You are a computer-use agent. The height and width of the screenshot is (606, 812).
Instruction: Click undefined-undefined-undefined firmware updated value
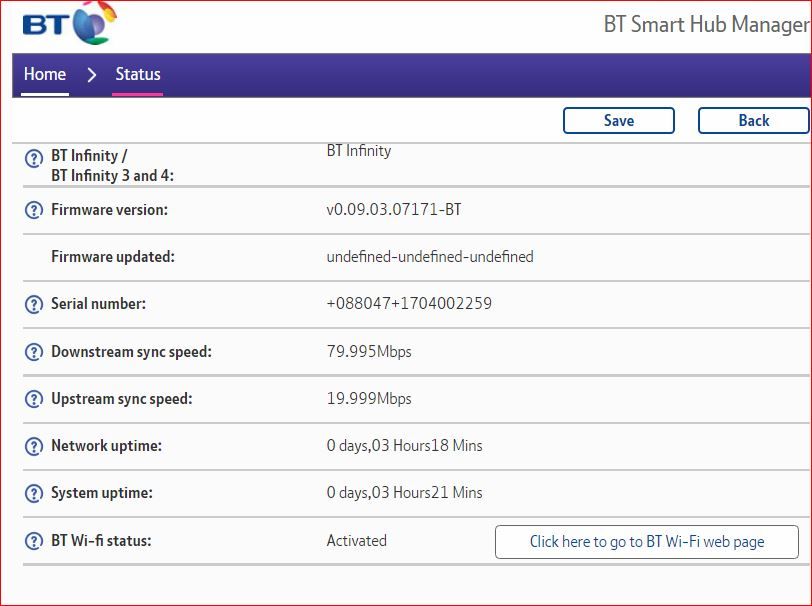point(430,256)
